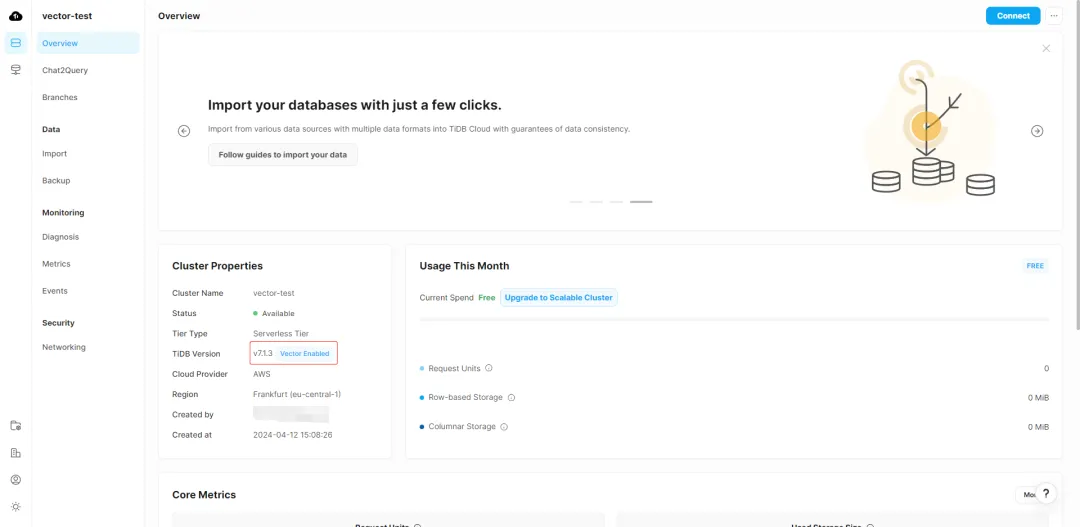Open the data service icon in left rail
Screen dimensions: 1080x527
pos(15,70)
